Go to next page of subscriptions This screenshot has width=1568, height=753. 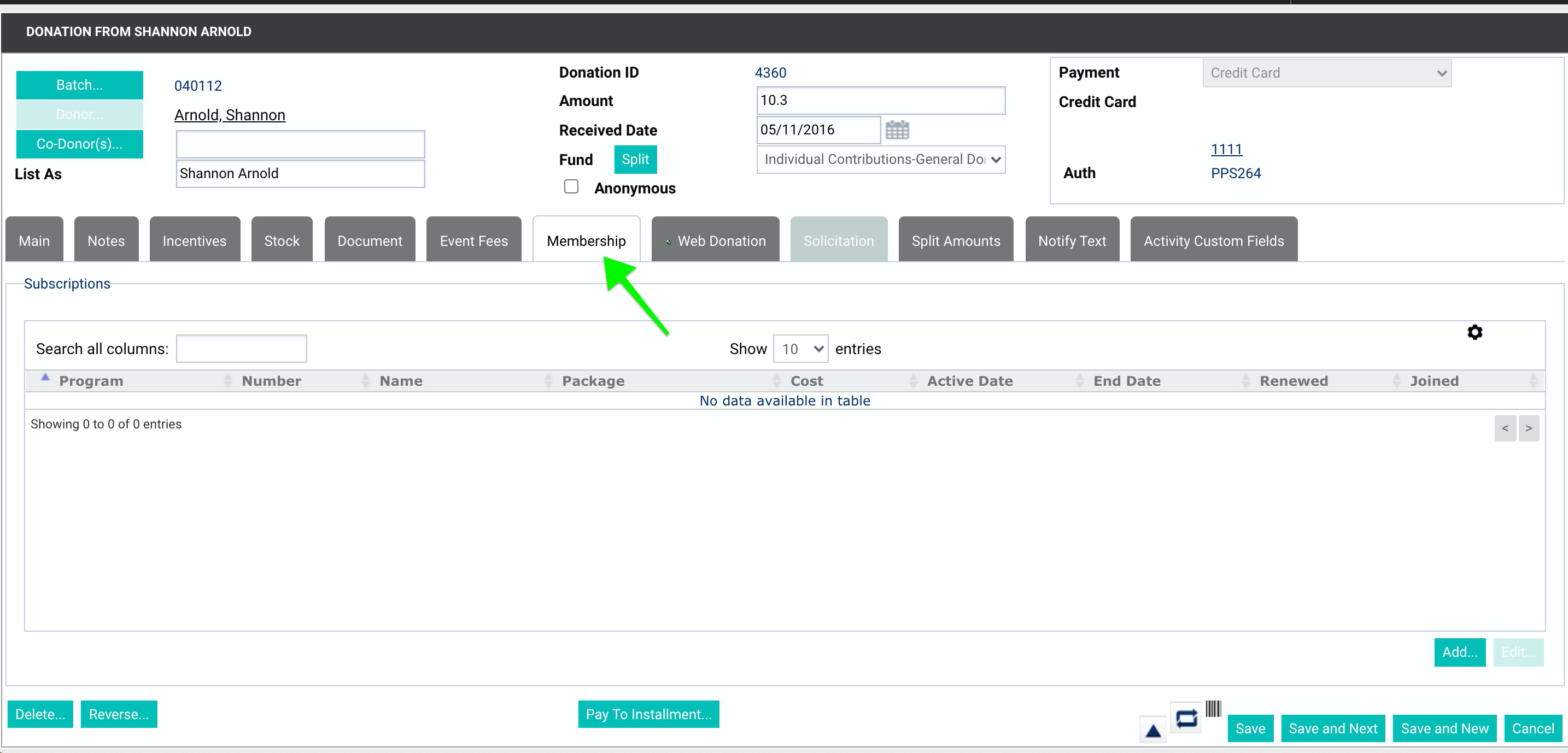(1529, 428)
